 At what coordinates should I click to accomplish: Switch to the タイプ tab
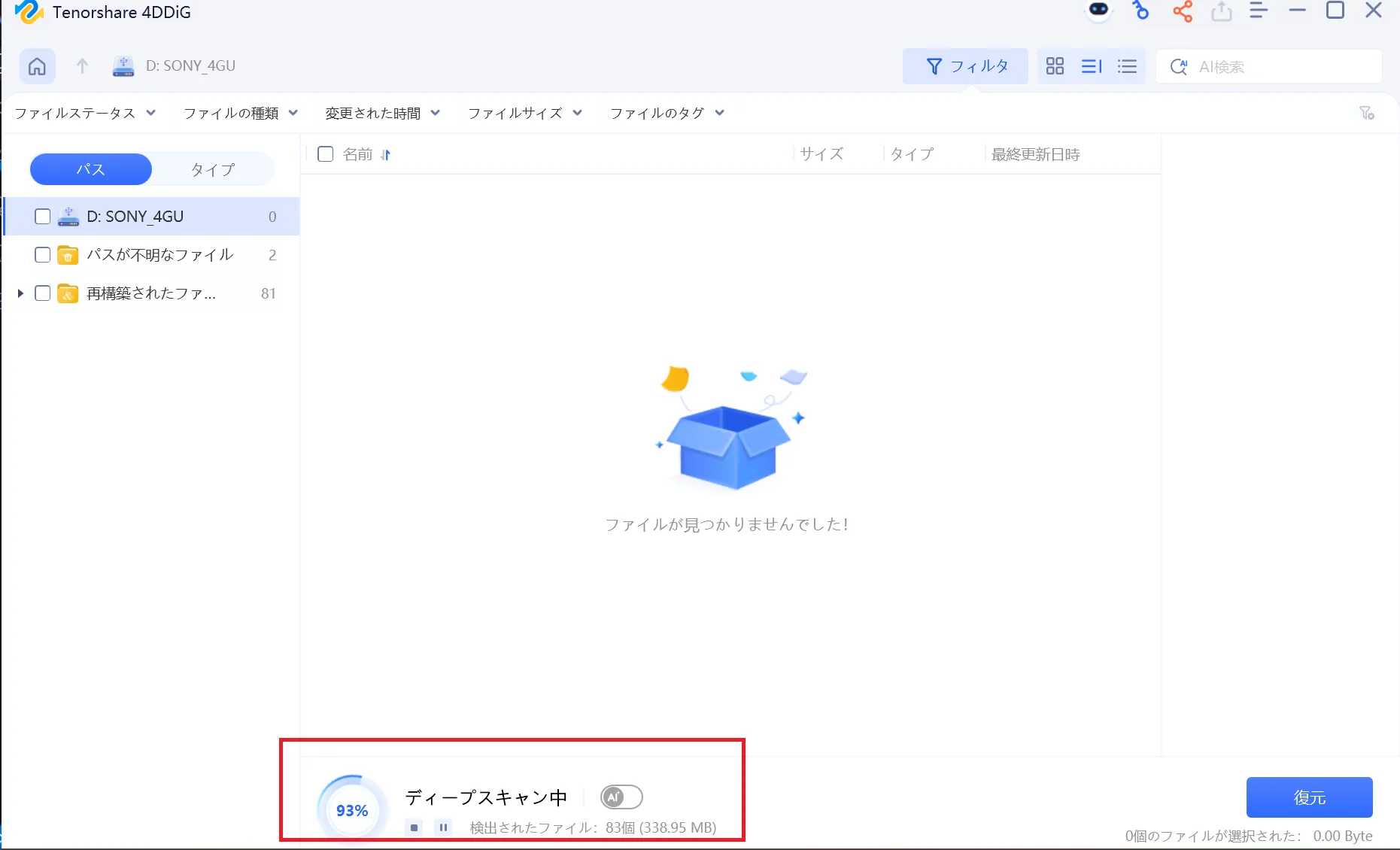click(212, 169)
